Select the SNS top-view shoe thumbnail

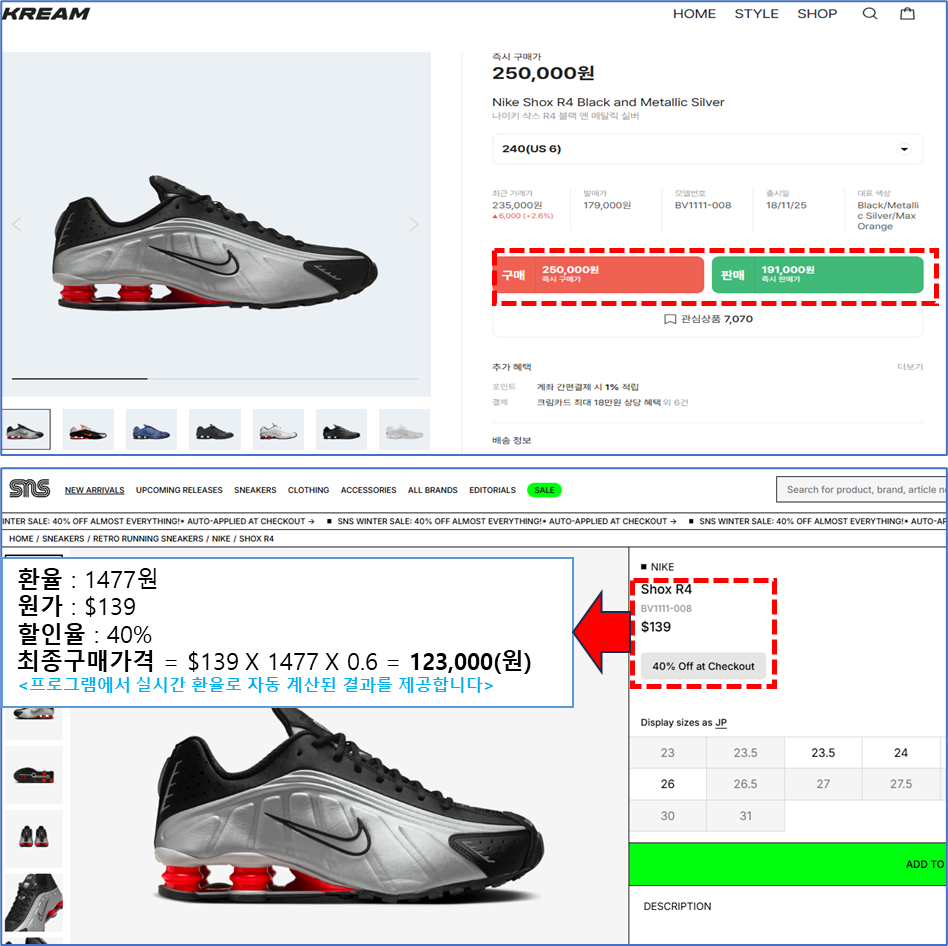[34, 774]
